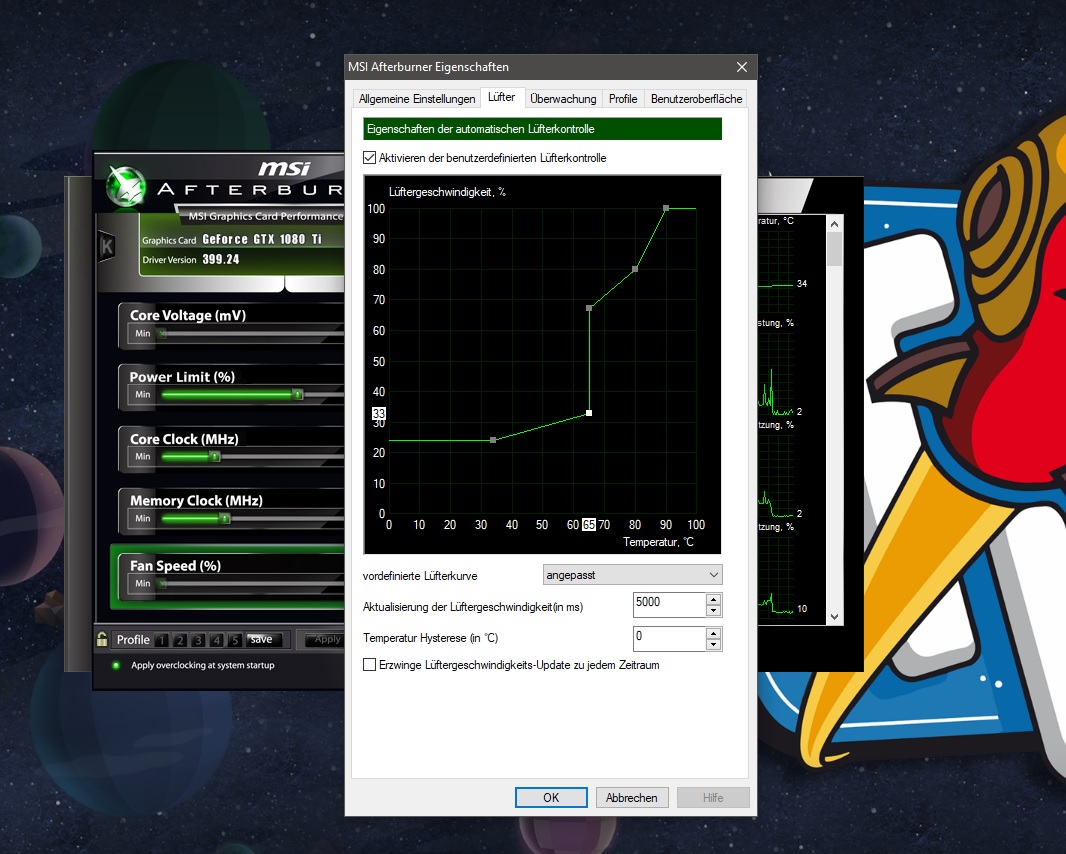Close the MSI Afterburner Eigenschaften dialog

(742, 67)
